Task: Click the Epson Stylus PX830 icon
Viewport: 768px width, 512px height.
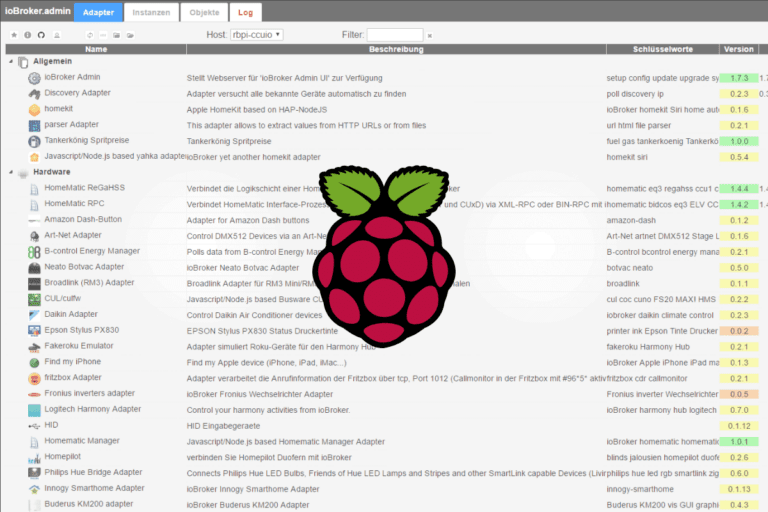Action: [x=34, y=331]
